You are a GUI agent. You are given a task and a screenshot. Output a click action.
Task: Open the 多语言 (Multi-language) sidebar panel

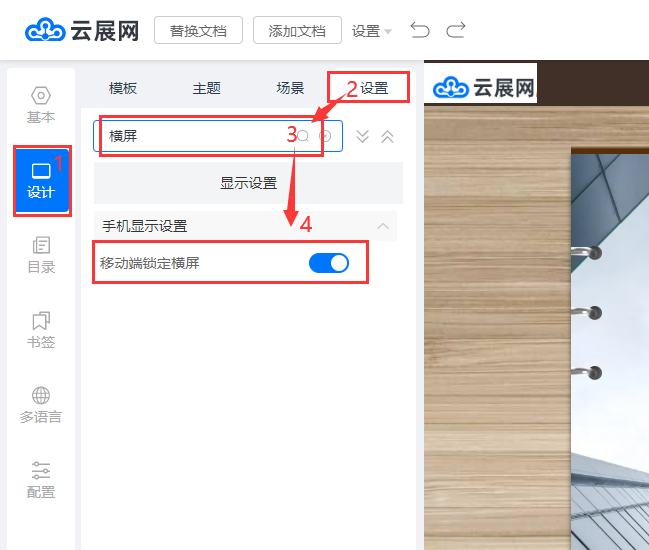pyautogui.click(x=41, y=405)
